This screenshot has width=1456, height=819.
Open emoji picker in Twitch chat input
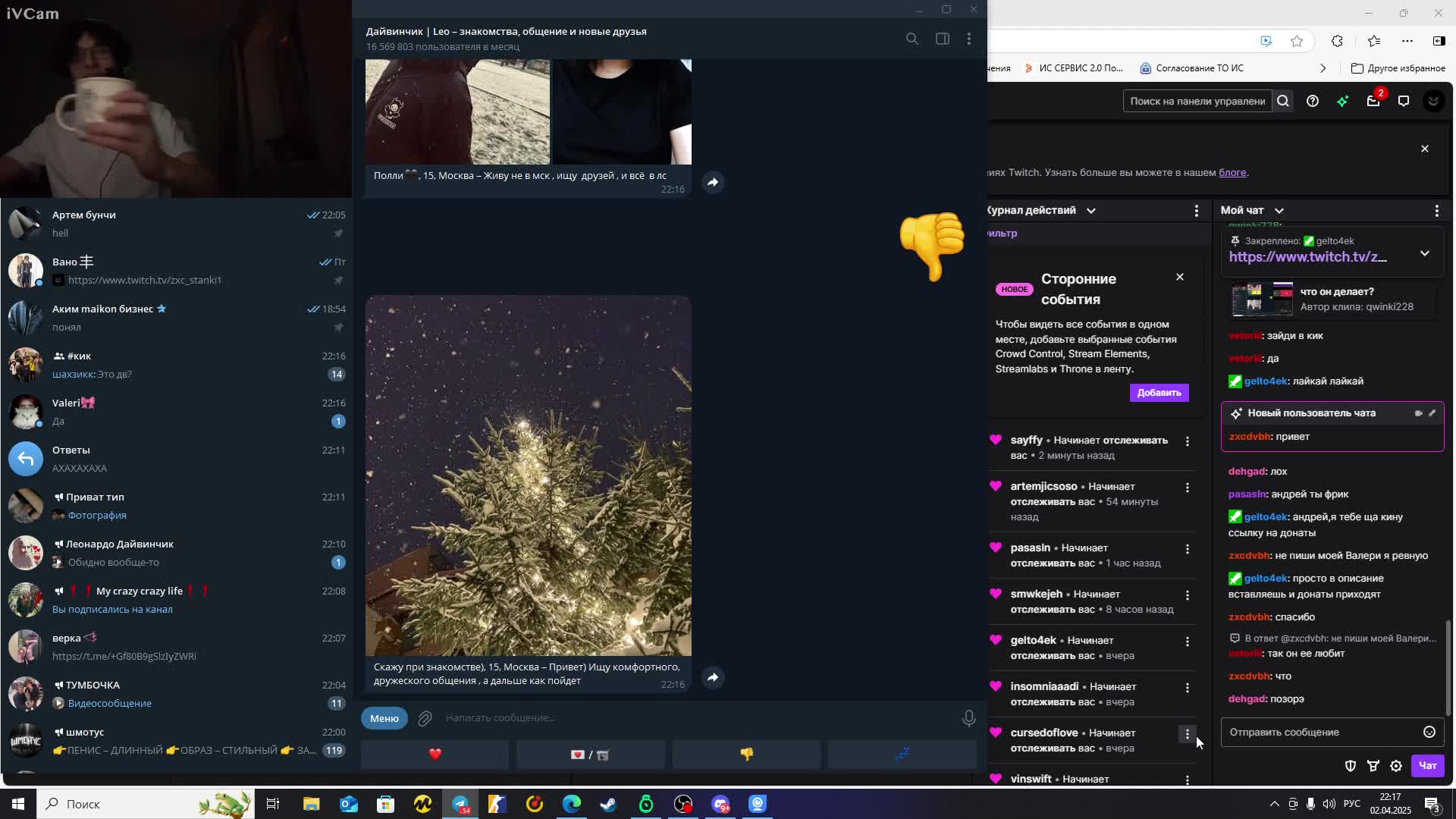coord(1429,732)
